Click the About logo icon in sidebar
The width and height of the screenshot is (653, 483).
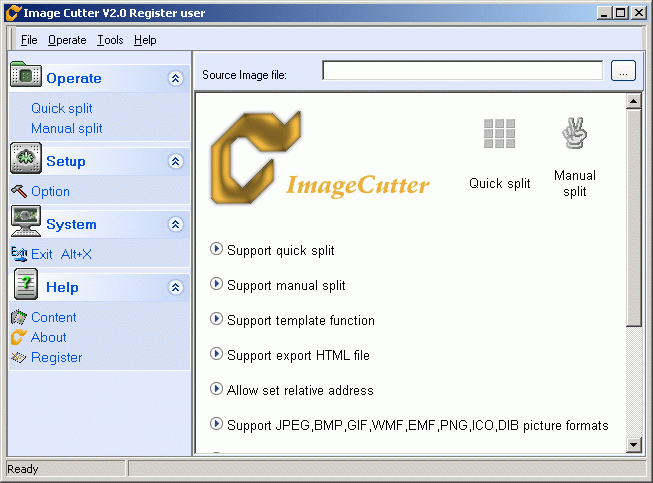19,337
